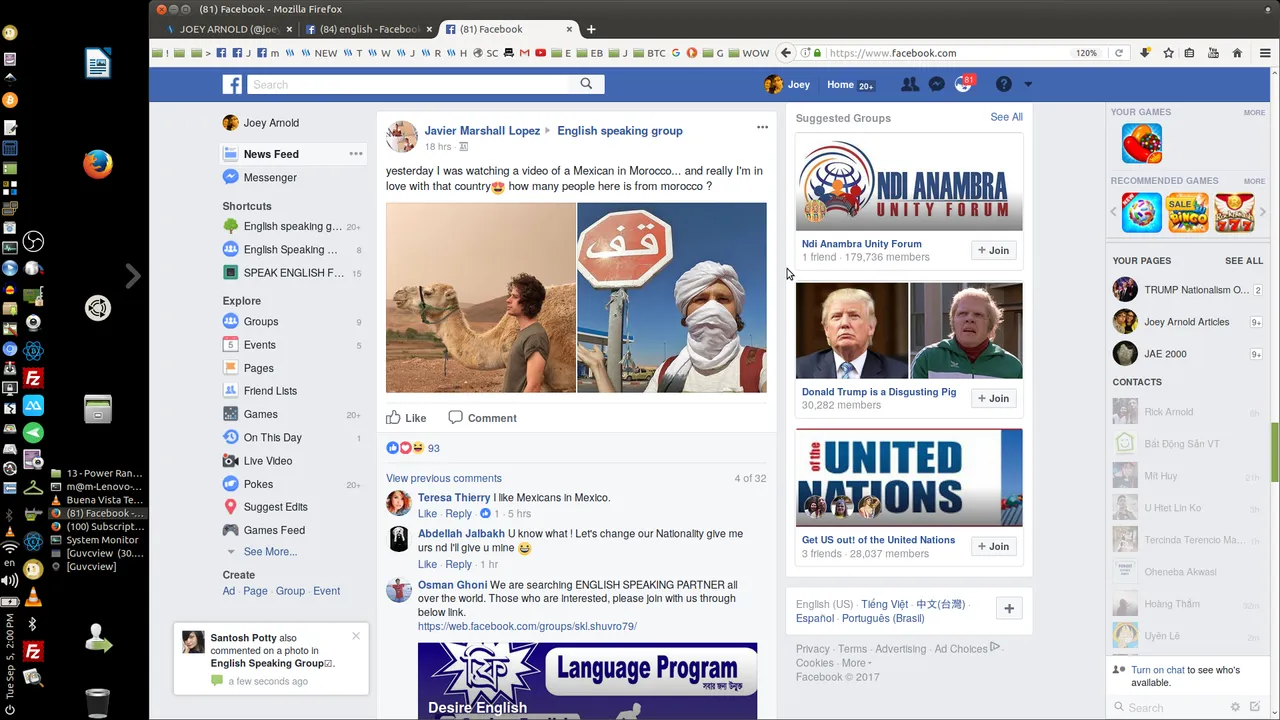Click Turn on chat link
The width and height of the screenshot is (1280, 720).
click(1158, 670)
